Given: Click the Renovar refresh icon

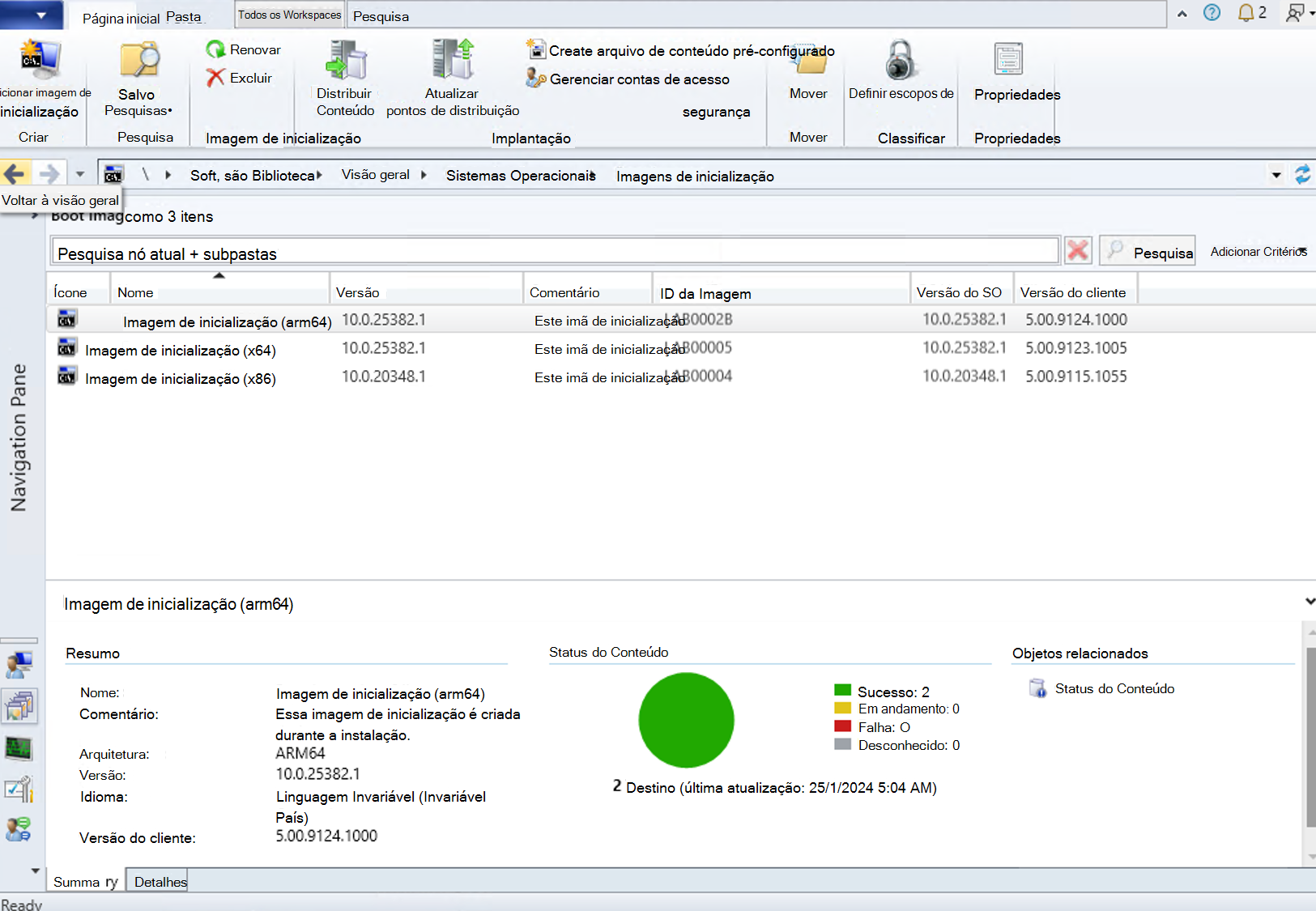Looking at the screenshot, I should click(215, 49).
